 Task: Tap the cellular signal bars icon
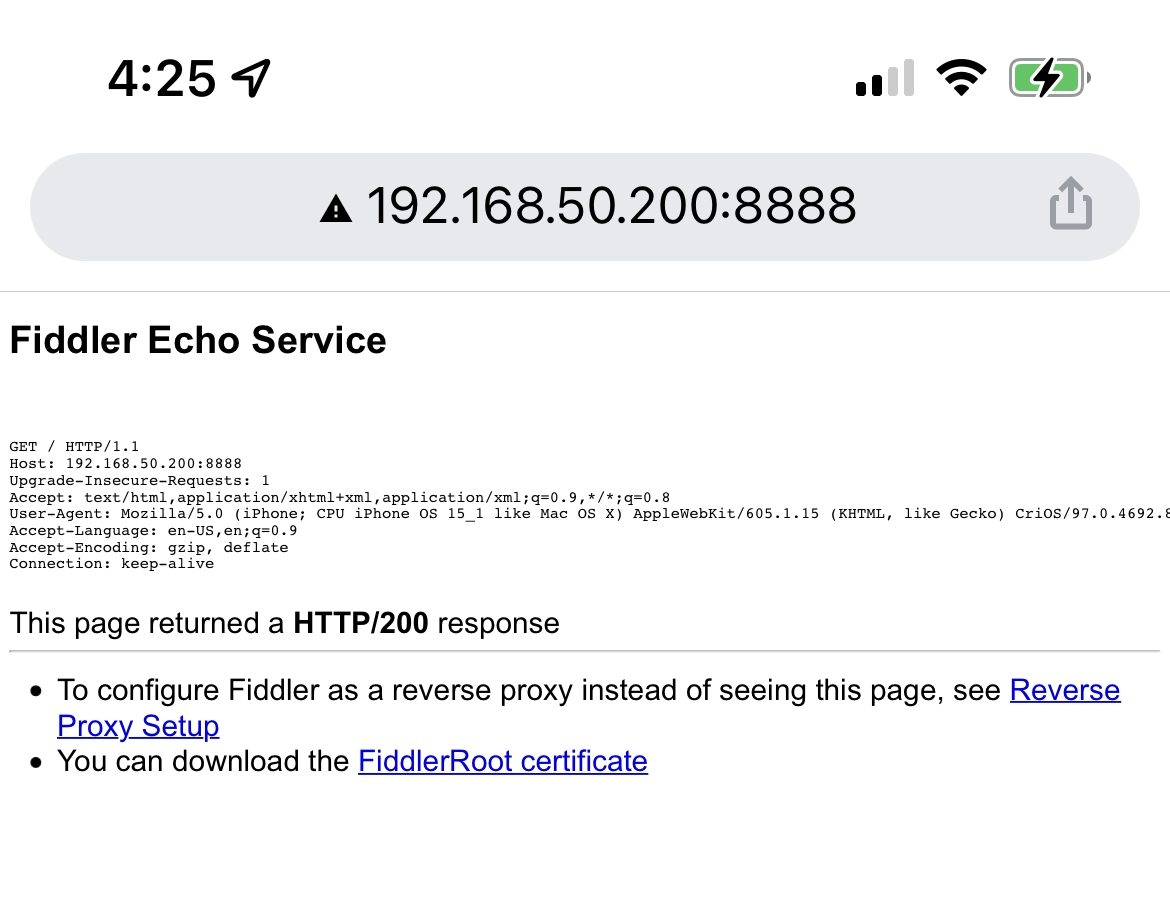(884, 78)
